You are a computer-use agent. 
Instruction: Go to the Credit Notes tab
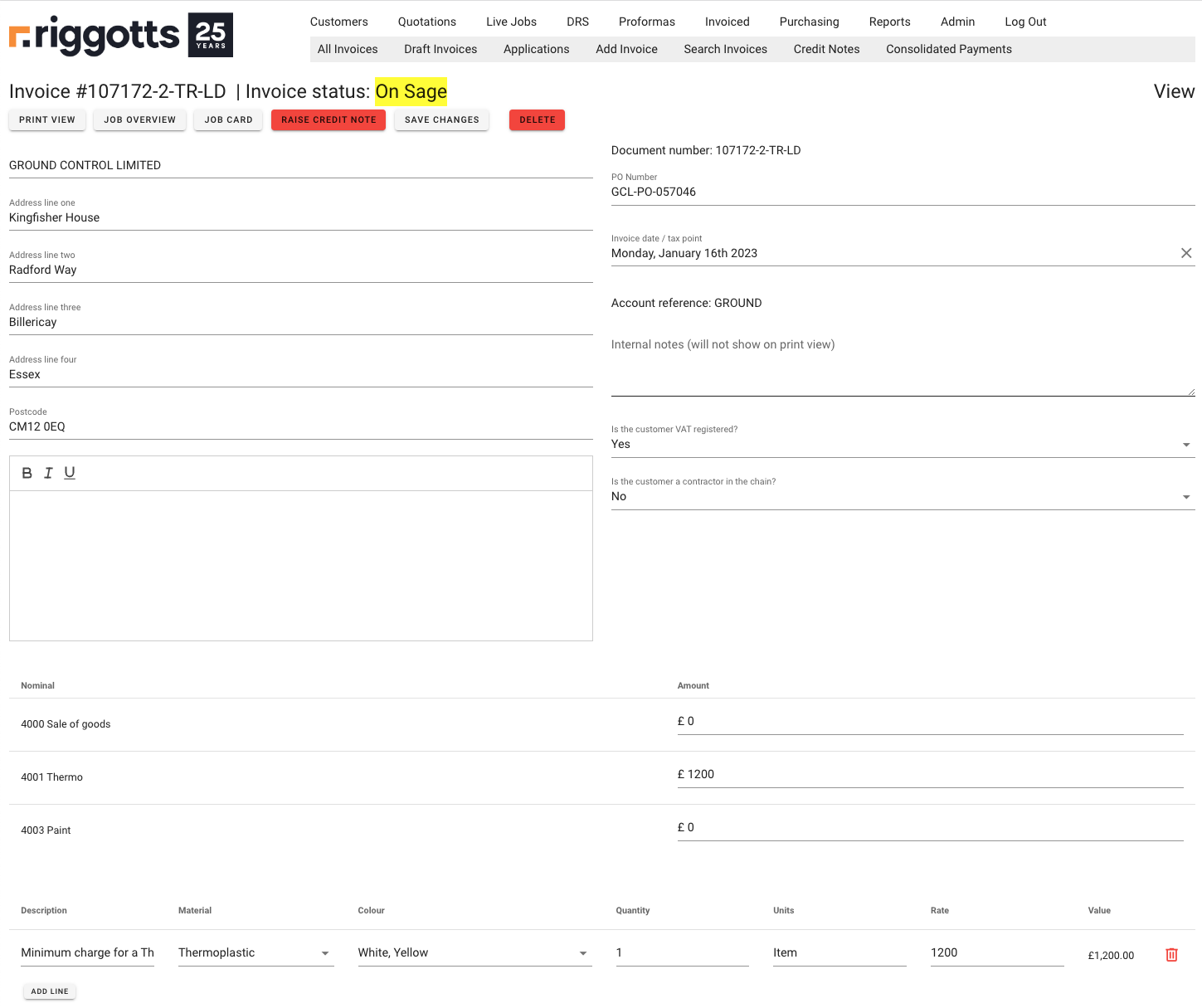[x=826, y=49]
